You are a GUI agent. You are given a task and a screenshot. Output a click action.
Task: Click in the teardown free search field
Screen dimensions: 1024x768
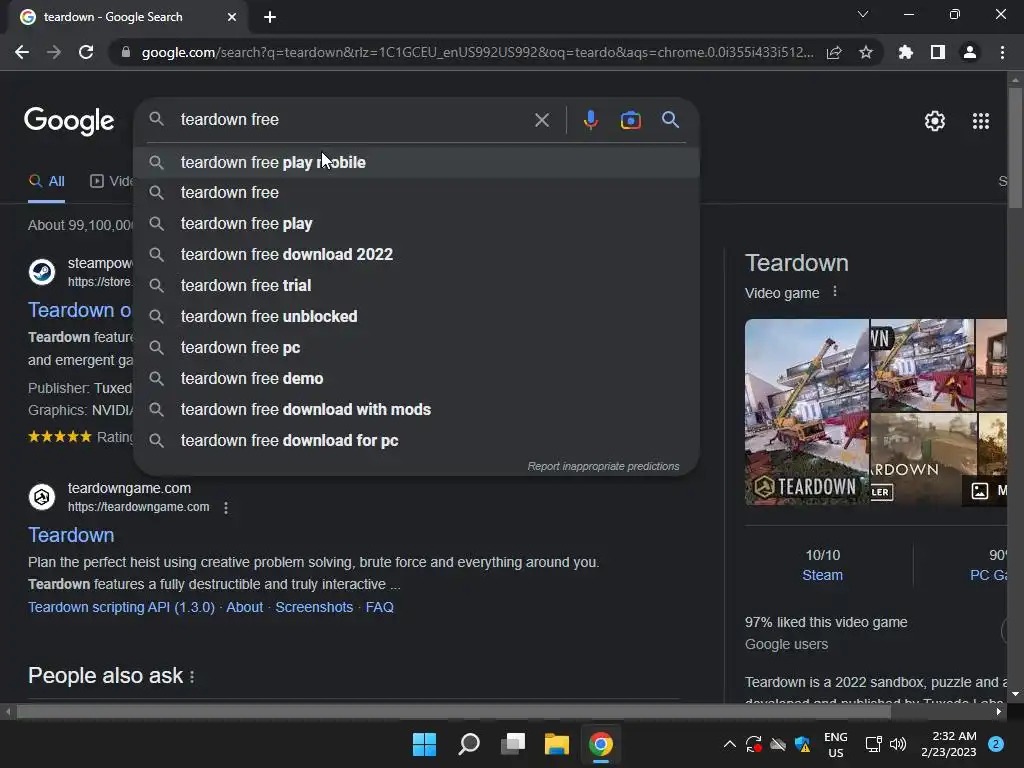353,120
